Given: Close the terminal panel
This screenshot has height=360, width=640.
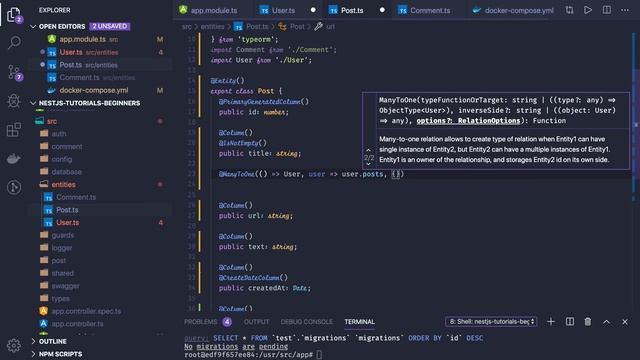Looking at the screenshot, I should 624,322.
